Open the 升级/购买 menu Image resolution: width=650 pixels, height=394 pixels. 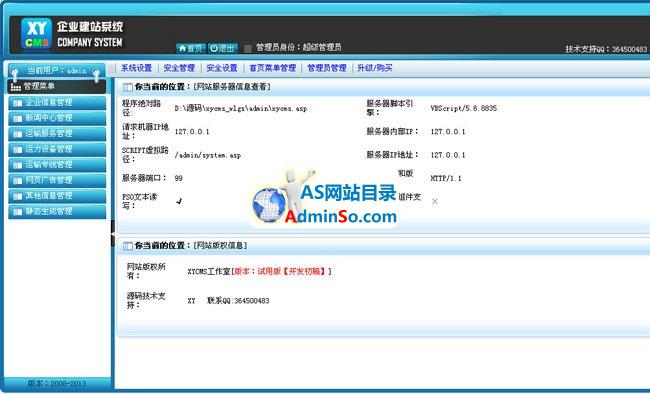375,68
